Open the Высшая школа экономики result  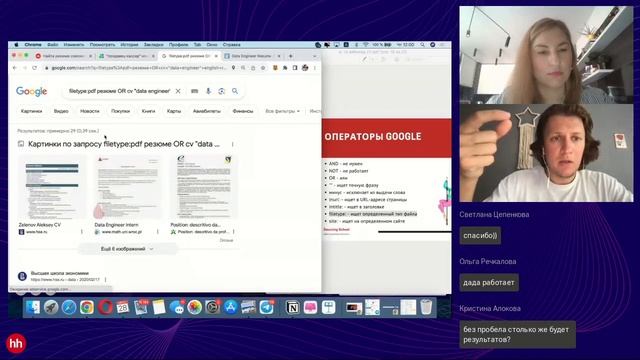pyautogui.click(x=60, y=273)
